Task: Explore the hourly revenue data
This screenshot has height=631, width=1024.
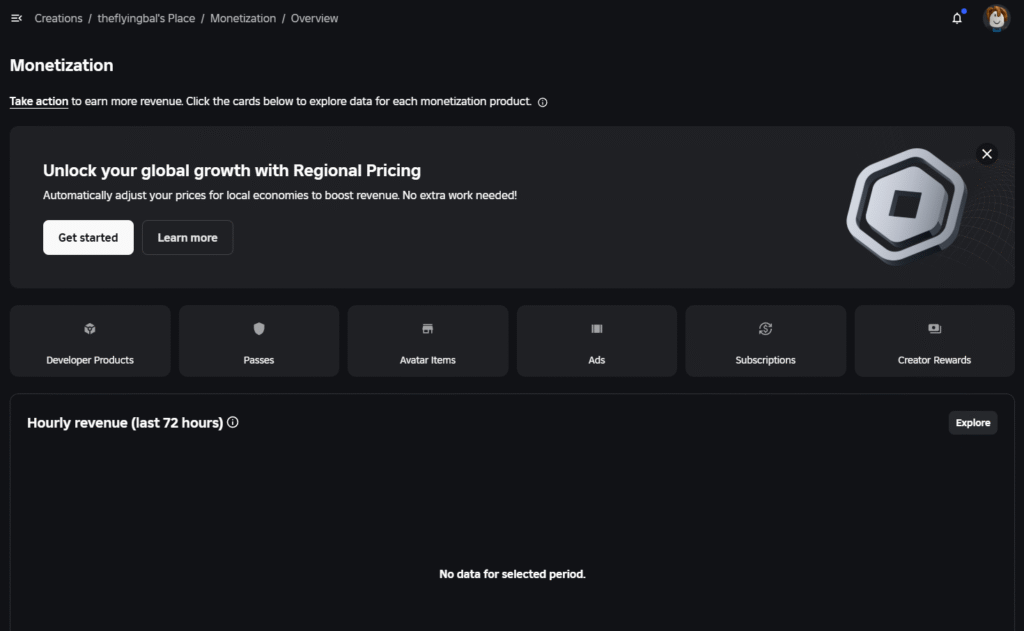Action: tap(972, 422)
